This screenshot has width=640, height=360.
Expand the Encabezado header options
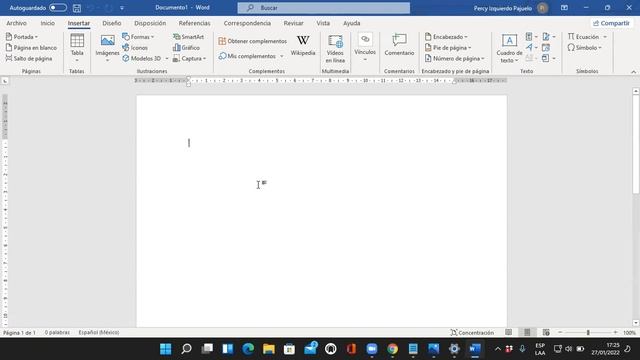pyautogui.click(x=446, y=37)
